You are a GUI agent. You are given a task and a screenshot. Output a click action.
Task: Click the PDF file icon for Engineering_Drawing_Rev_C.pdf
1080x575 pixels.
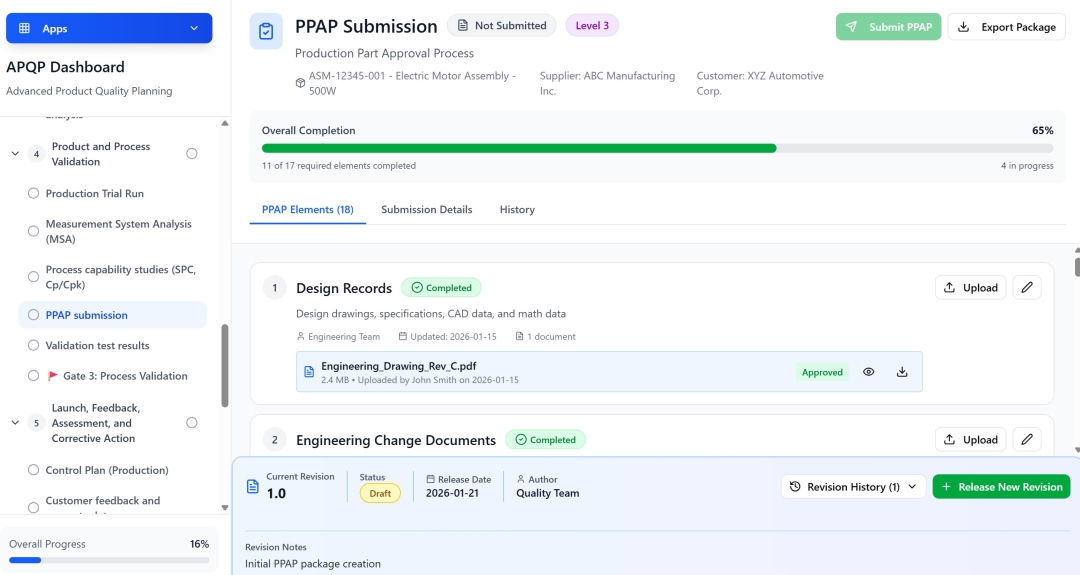point(309,372)
